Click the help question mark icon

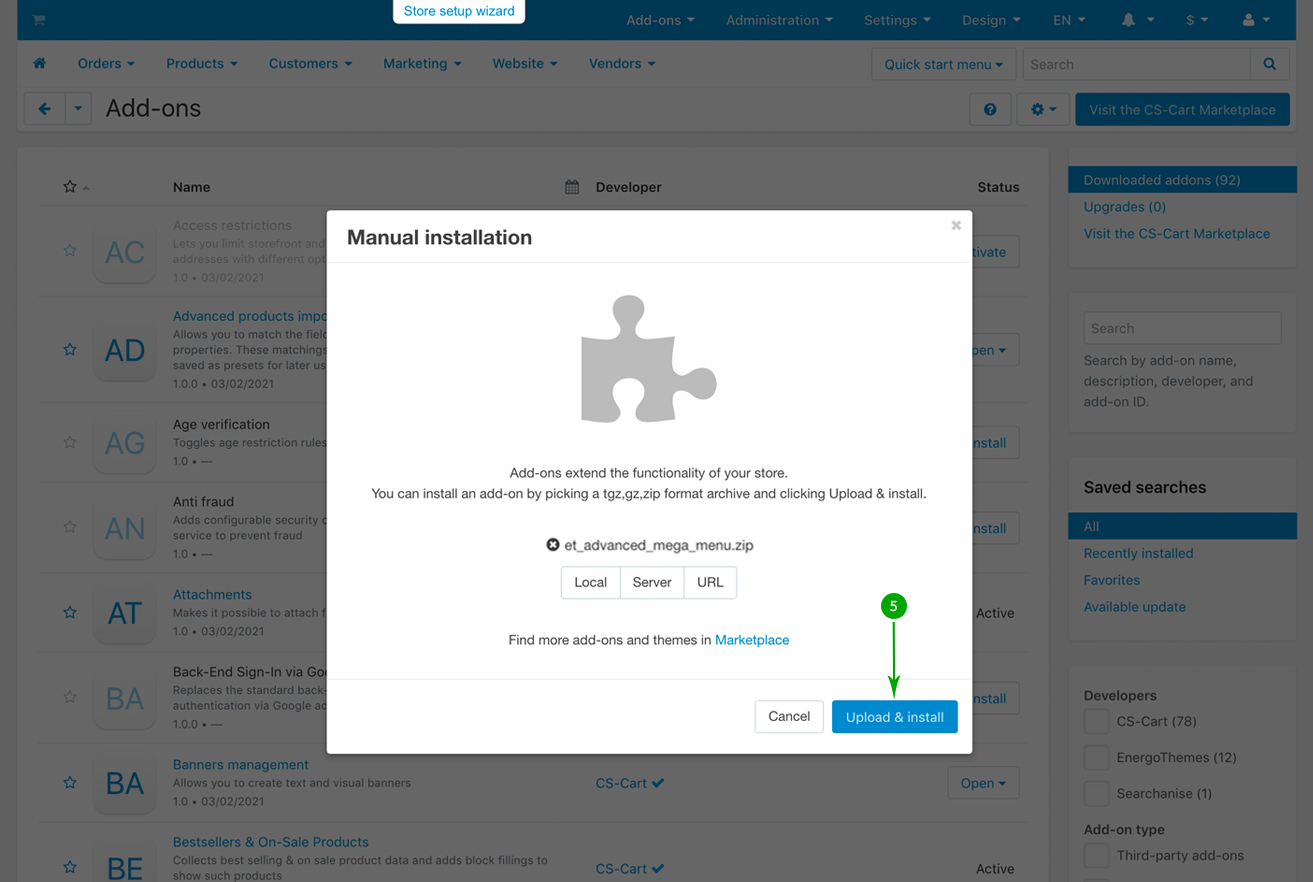[990, 110]
